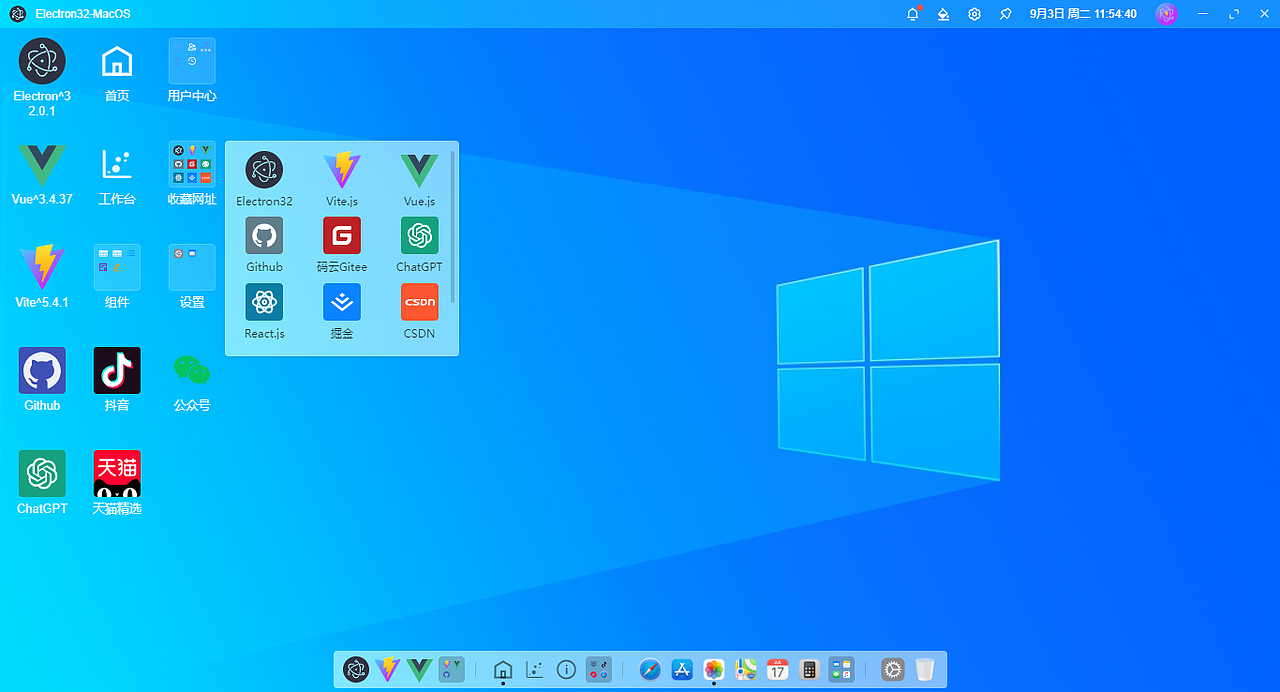Select Safari in the dock
Viewport: 1280px width, 692px height.
coord(650,670)
